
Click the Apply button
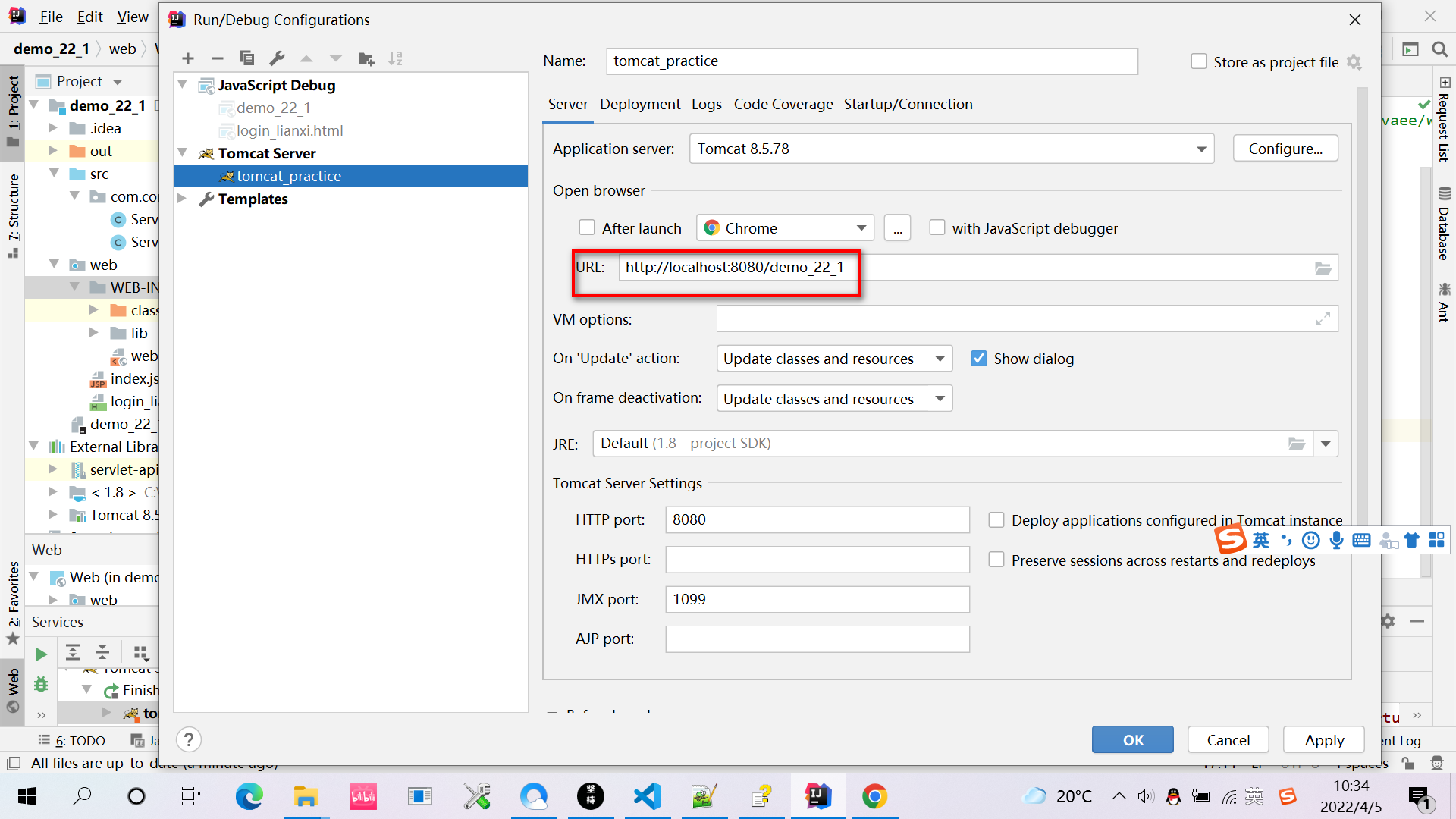(1324, 739)
